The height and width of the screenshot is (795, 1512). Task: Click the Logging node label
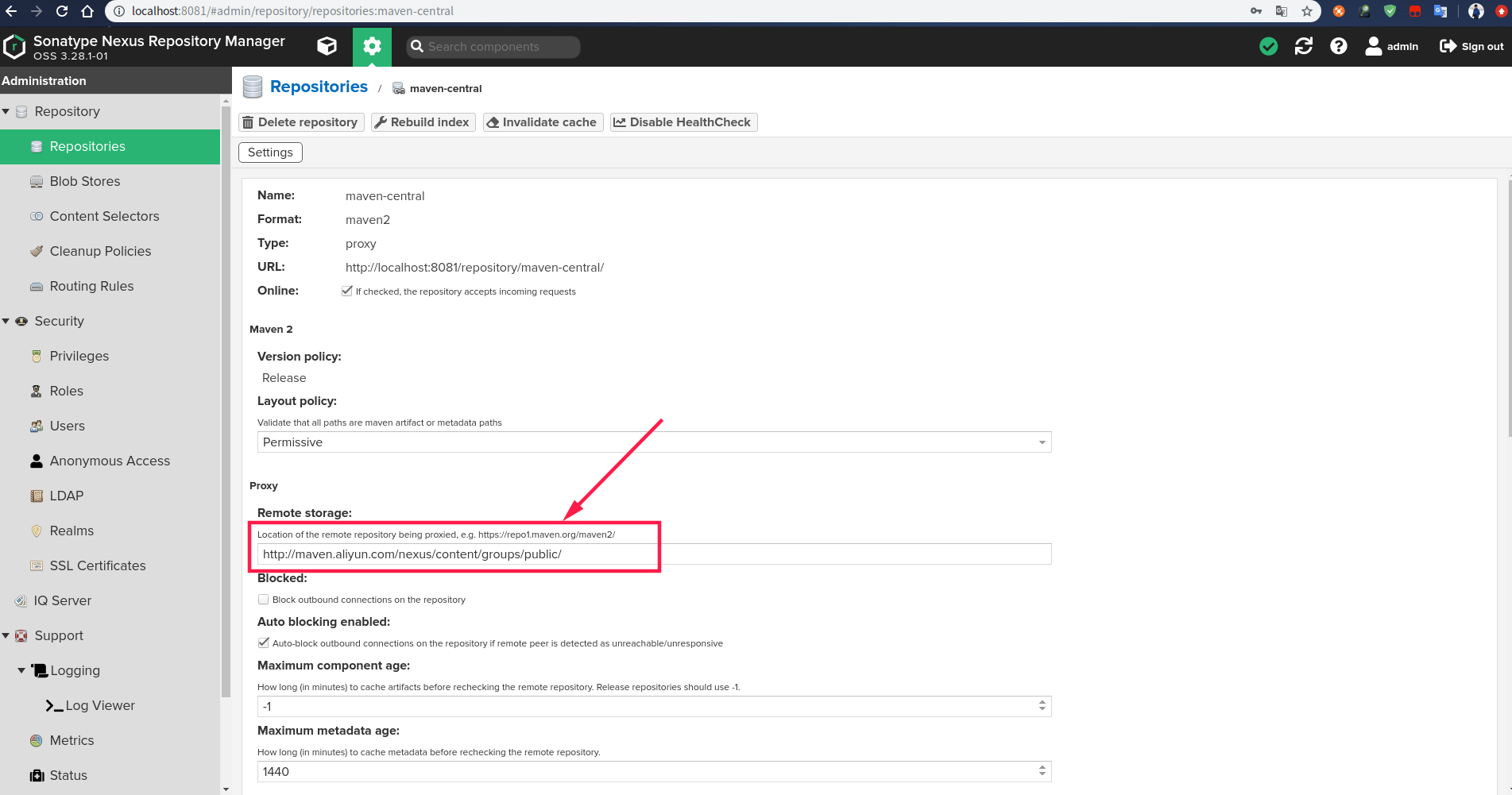75,670
